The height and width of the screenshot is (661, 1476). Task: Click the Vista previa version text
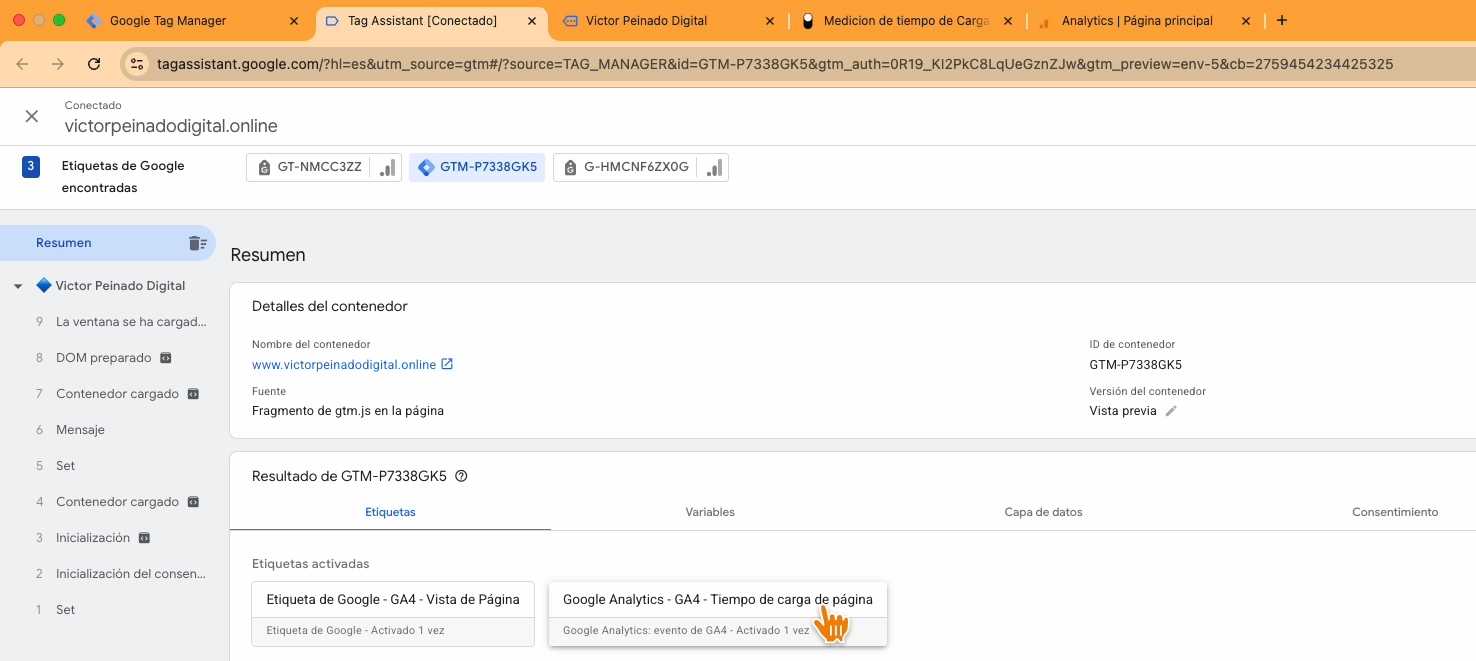click(1123, 411)
